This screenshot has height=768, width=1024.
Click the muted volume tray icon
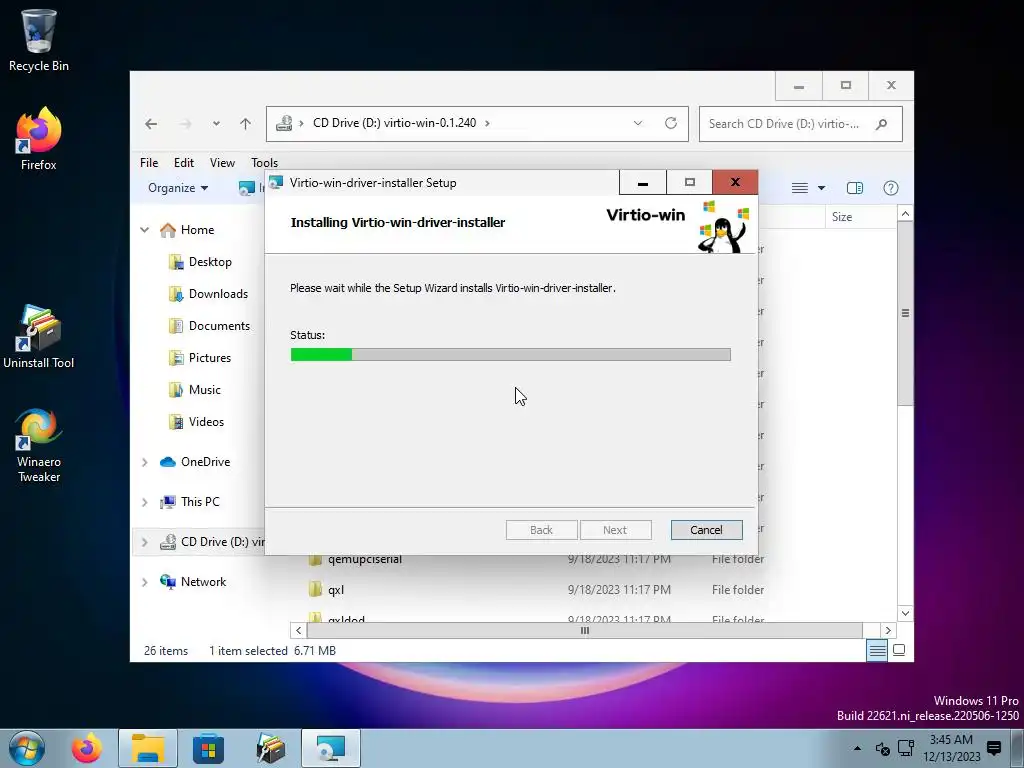point(882,748)
